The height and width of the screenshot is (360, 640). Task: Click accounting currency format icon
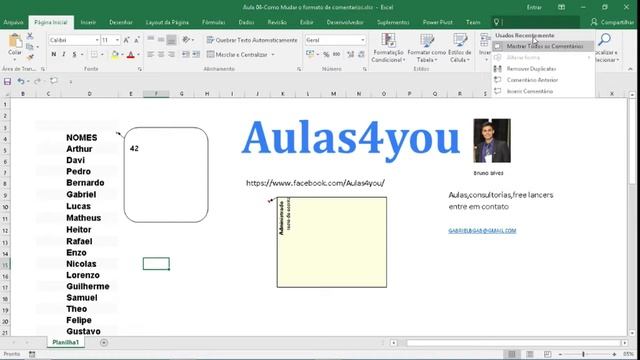tap(310, 54)
